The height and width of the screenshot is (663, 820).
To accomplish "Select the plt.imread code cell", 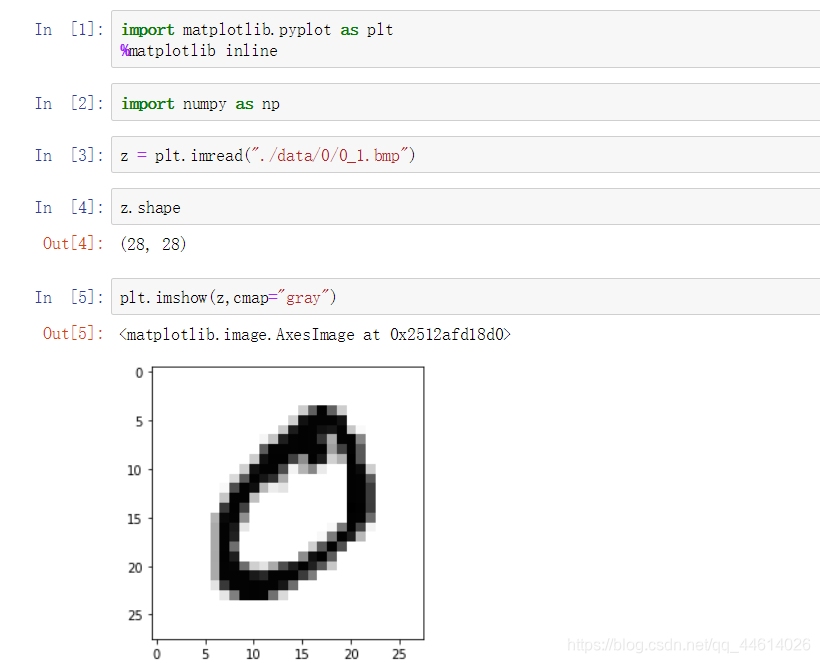I will point(465,155).
